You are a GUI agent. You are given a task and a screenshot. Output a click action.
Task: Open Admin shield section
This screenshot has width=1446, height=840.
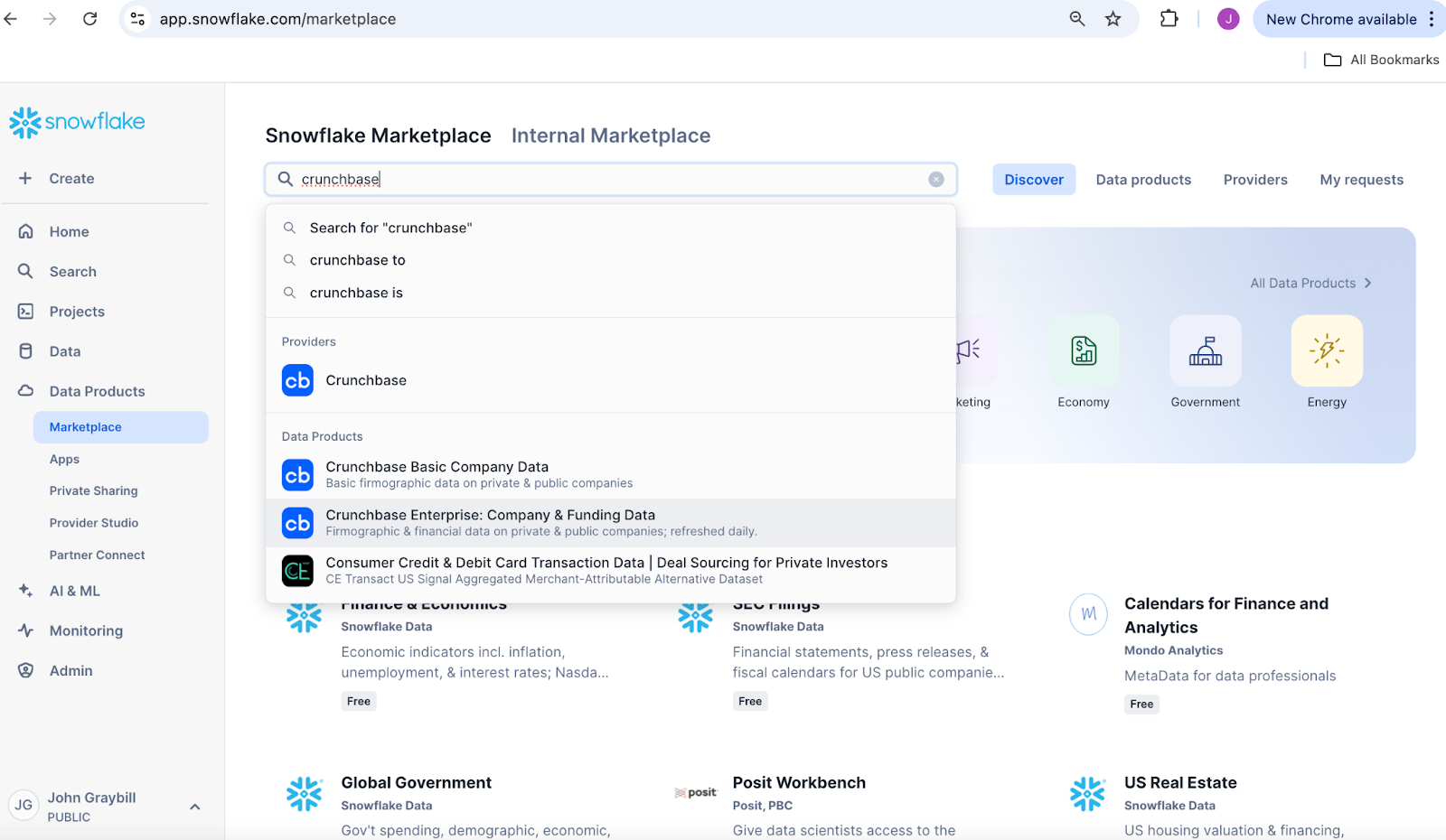tap(70, 670)
